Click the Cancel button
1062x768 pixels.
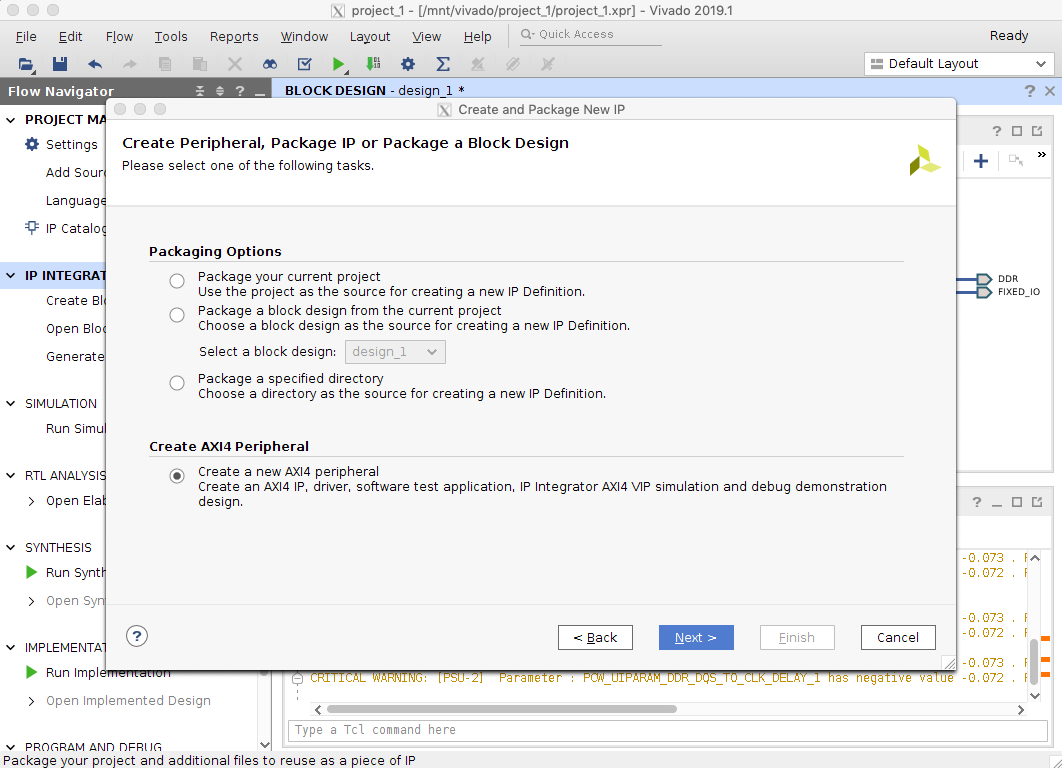tap(898, 637)
